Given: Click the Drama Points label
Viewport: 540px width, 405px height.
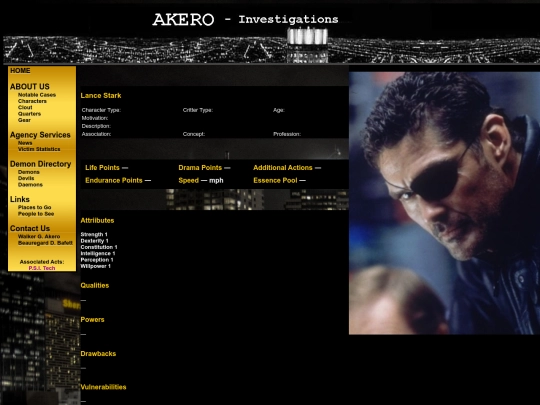Looking at the screenshot, I should (x=200, y=168).
